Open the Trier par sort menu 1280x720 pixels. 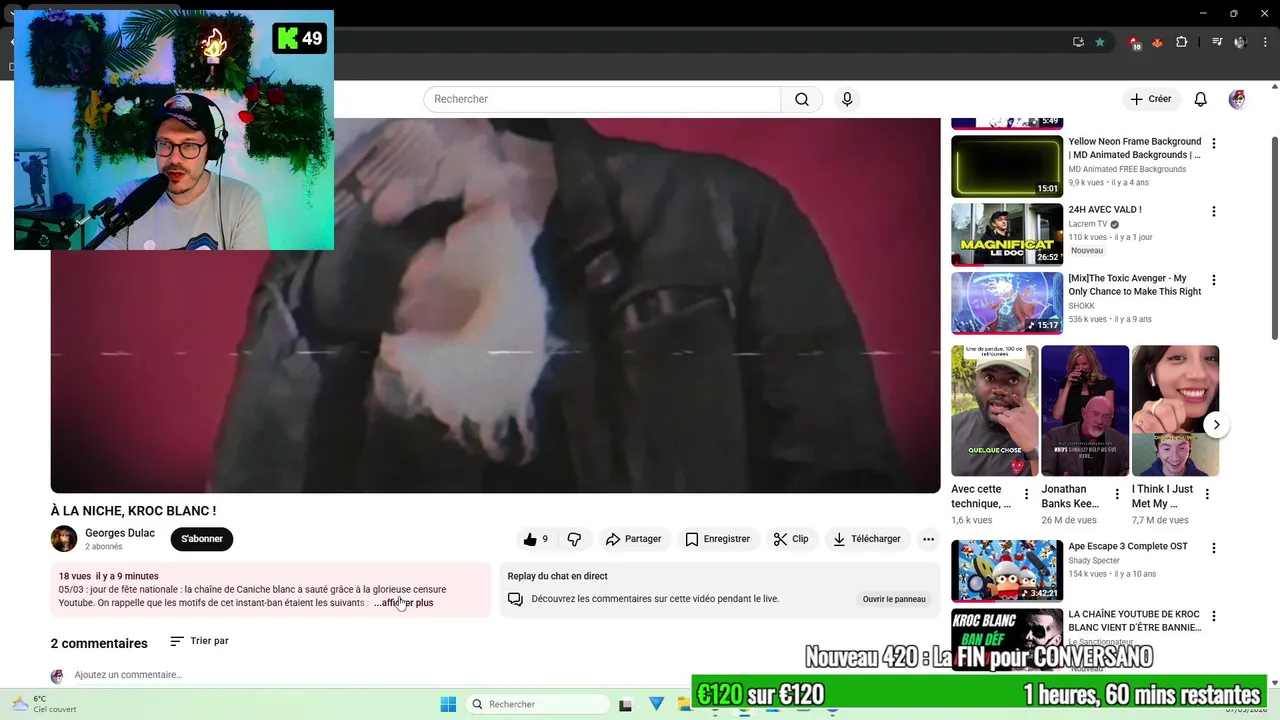click(x=199, y=641)
